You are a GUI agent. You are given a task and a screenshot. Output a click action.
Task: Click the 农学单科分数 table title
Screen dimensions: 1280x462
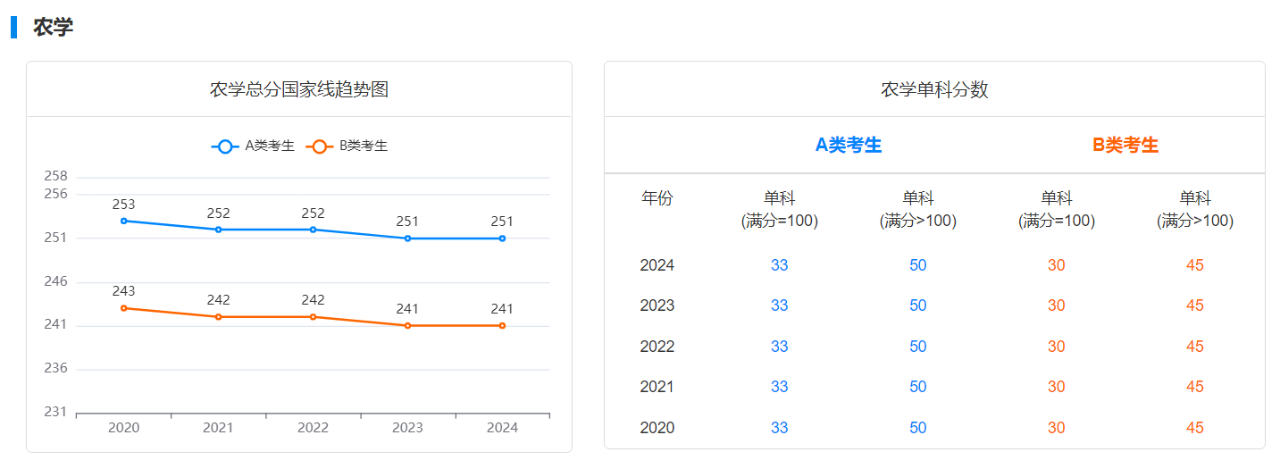click(x=934, y=89)
